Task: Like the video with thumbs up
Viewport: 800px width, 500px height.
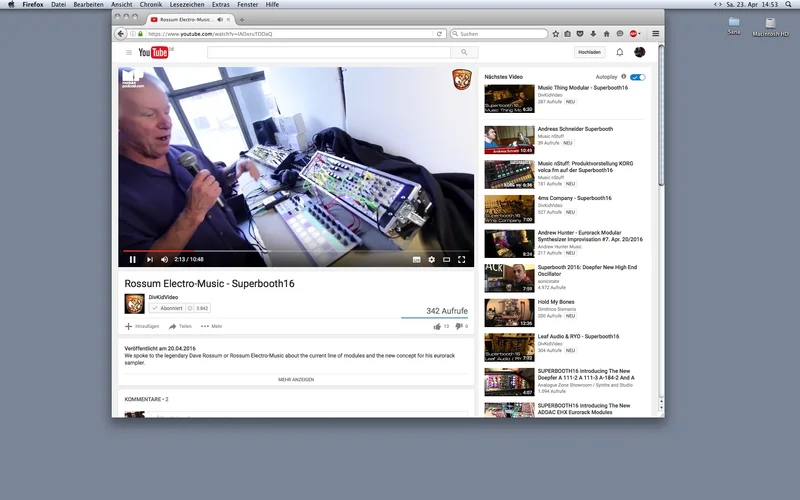Action: [437, 326]
